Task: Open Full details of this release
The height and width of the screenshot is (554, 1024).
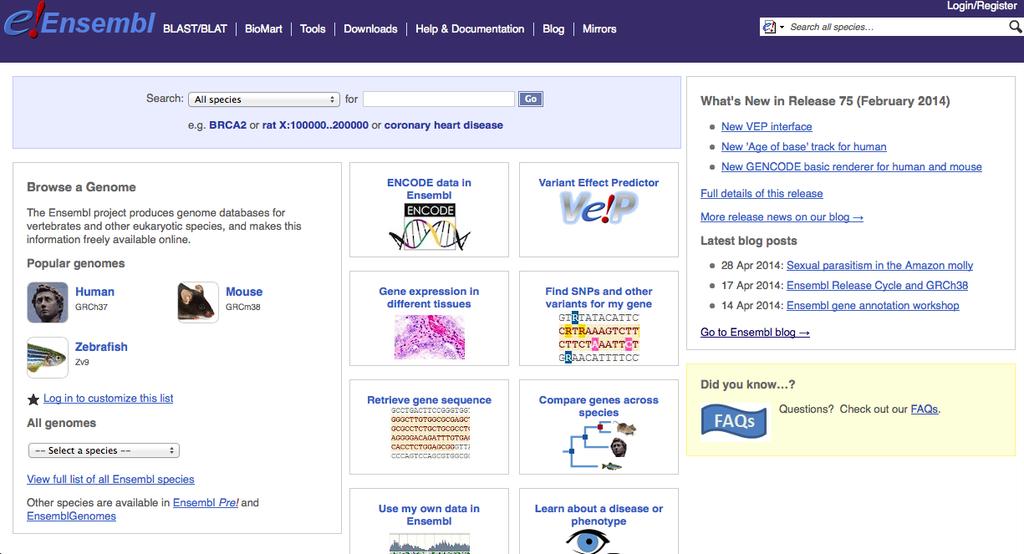Action: point(761,193)
